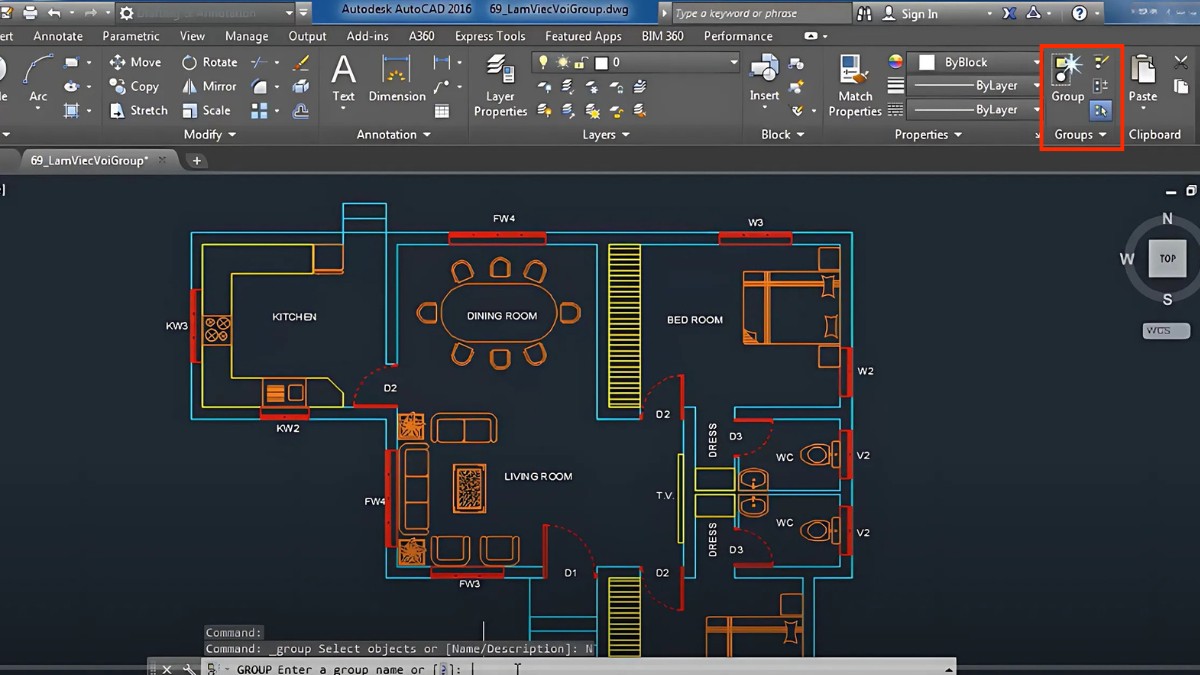Click the Trim tool icon

point(259,62)
